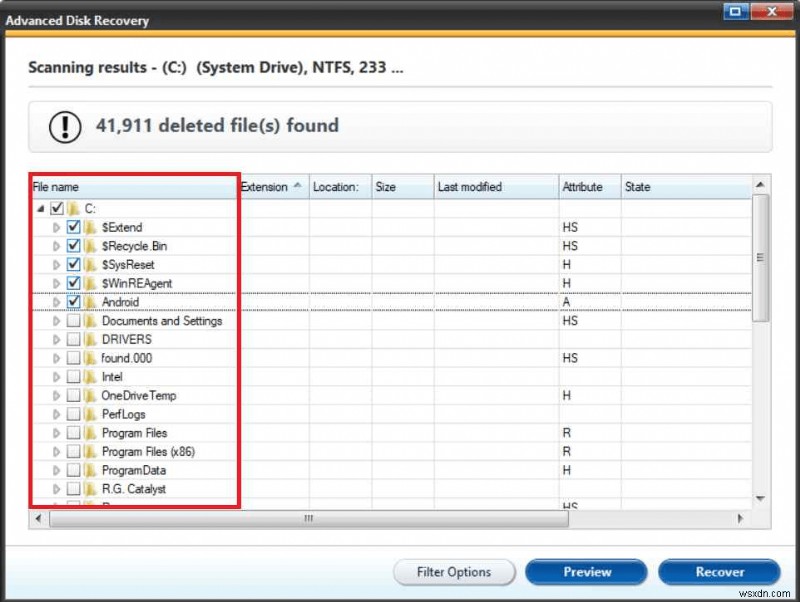The image size is (800, 602).
Task: Check the PerfLogs checkbox
Action: point(74,414)
